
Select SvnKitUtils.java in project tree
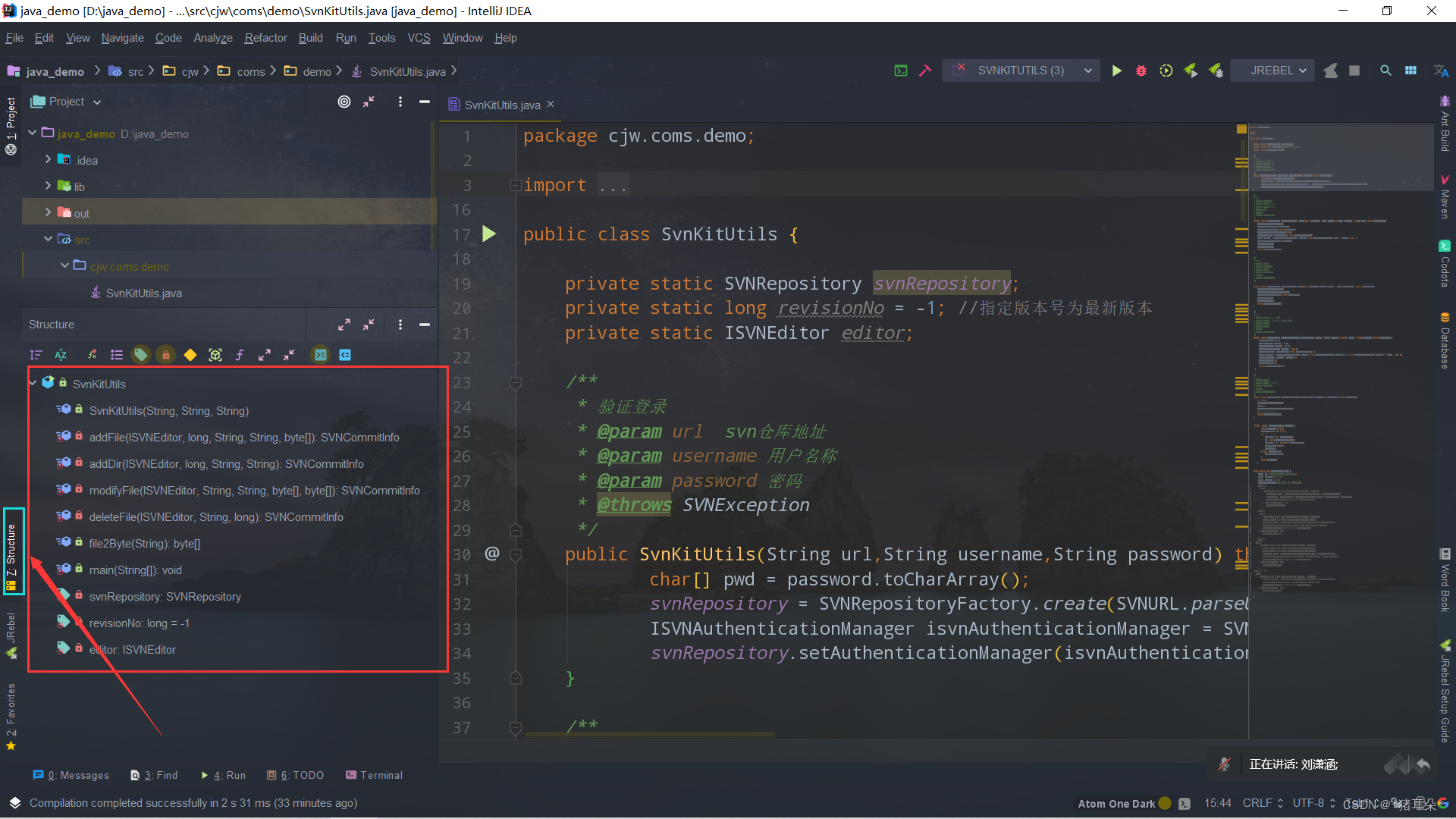[143, 293]
